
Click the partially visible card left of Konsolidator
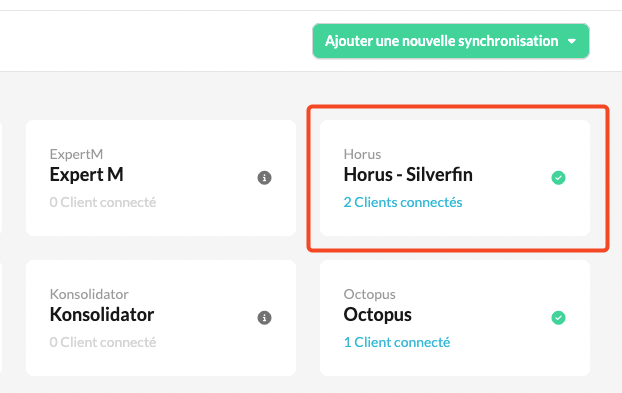point(1,318)
